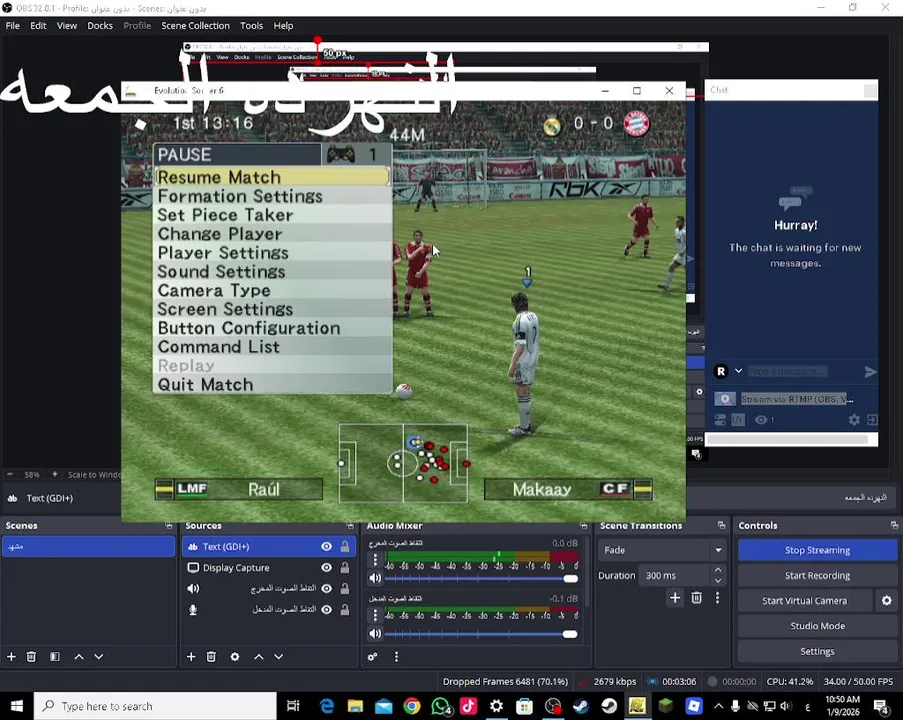
Task: Open the Scene Collection menu
Action: [195, 25]
